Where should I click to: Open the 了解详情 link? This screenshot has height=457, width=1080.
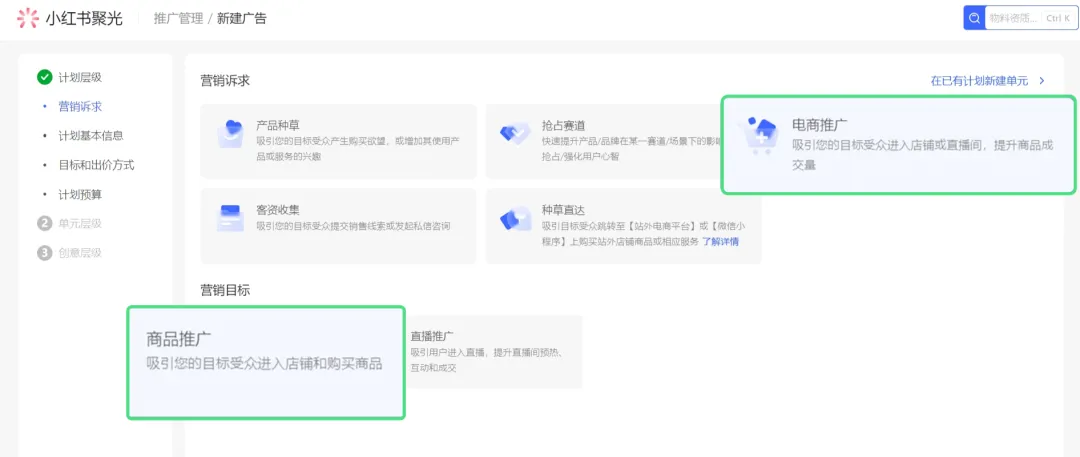click(720, 241)
